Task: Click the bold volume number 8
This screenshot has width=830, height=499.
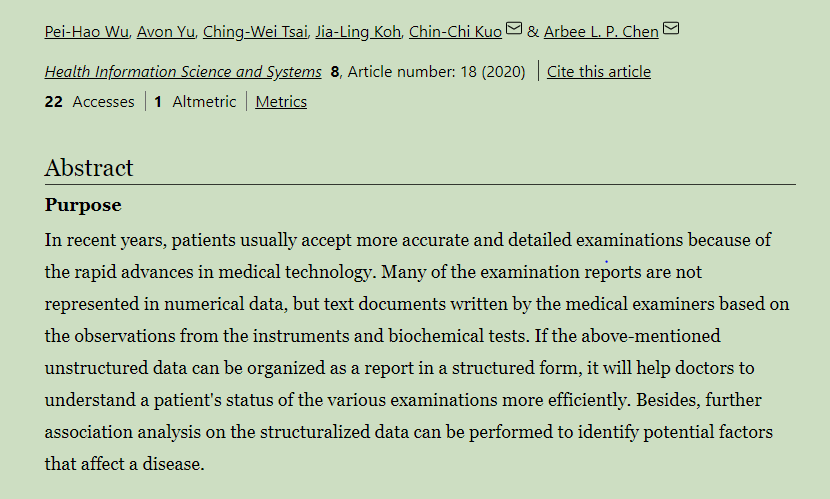Action: point(335,71)
